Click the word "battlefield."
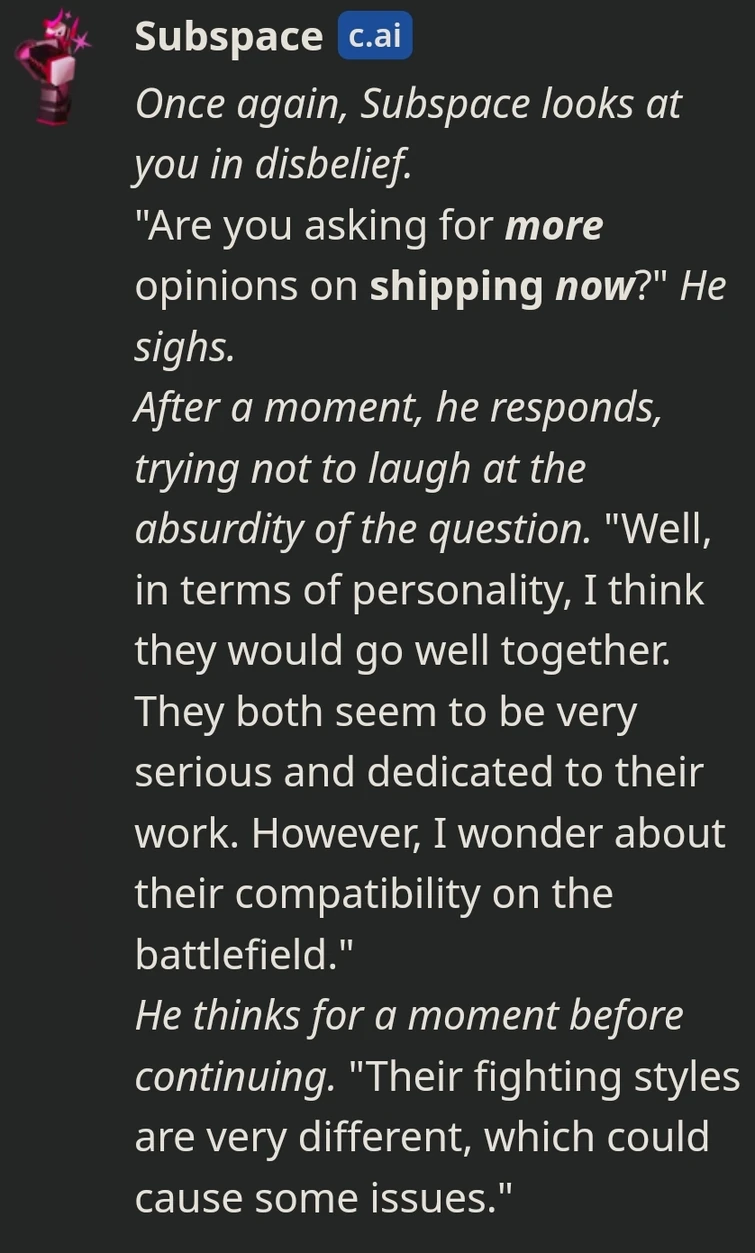This screenshot has width=755, height=1253. tap(246, 955)
